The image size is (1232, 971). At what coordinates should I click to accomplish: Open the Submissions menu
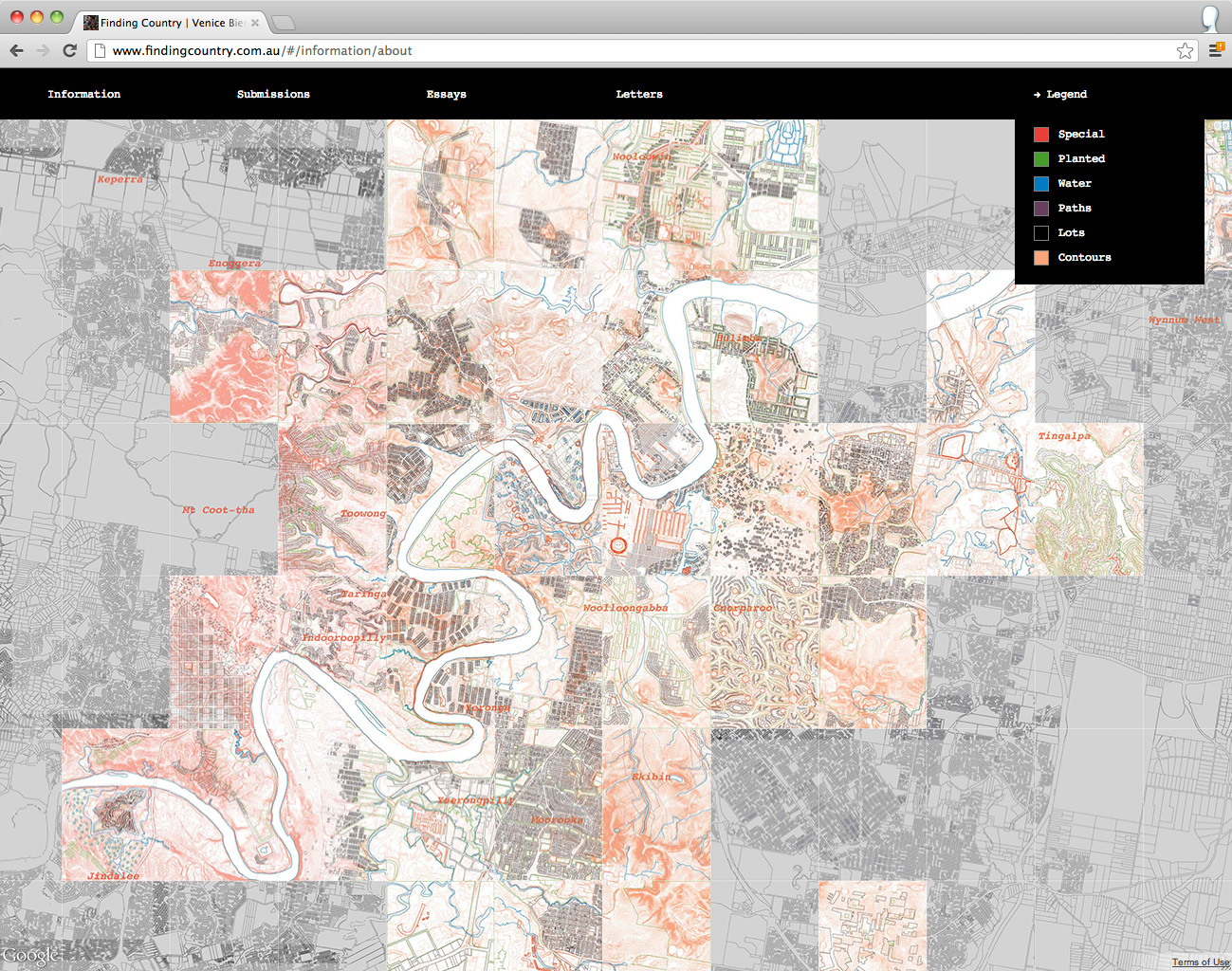(x=273, y=94)
